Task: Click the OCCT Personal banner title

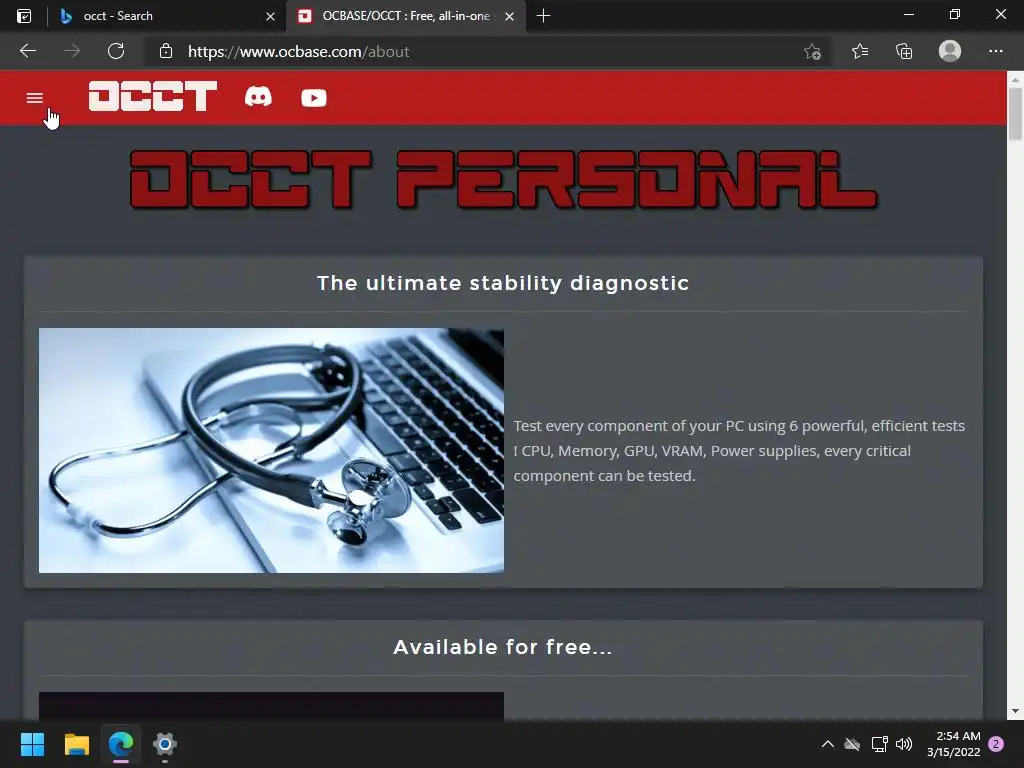Action: [503, 180]
